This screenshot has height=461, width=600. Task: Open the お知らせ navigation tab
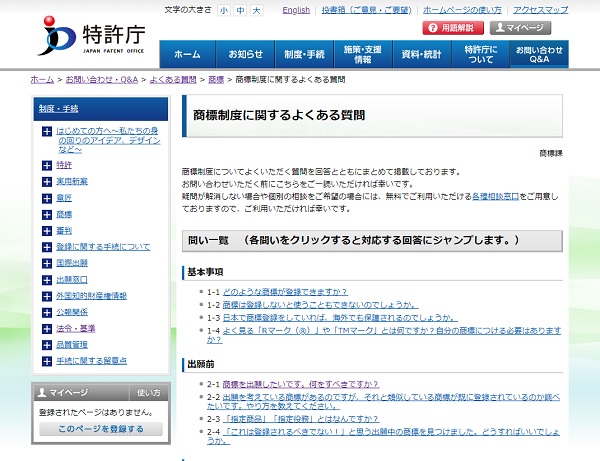[246, 54]
